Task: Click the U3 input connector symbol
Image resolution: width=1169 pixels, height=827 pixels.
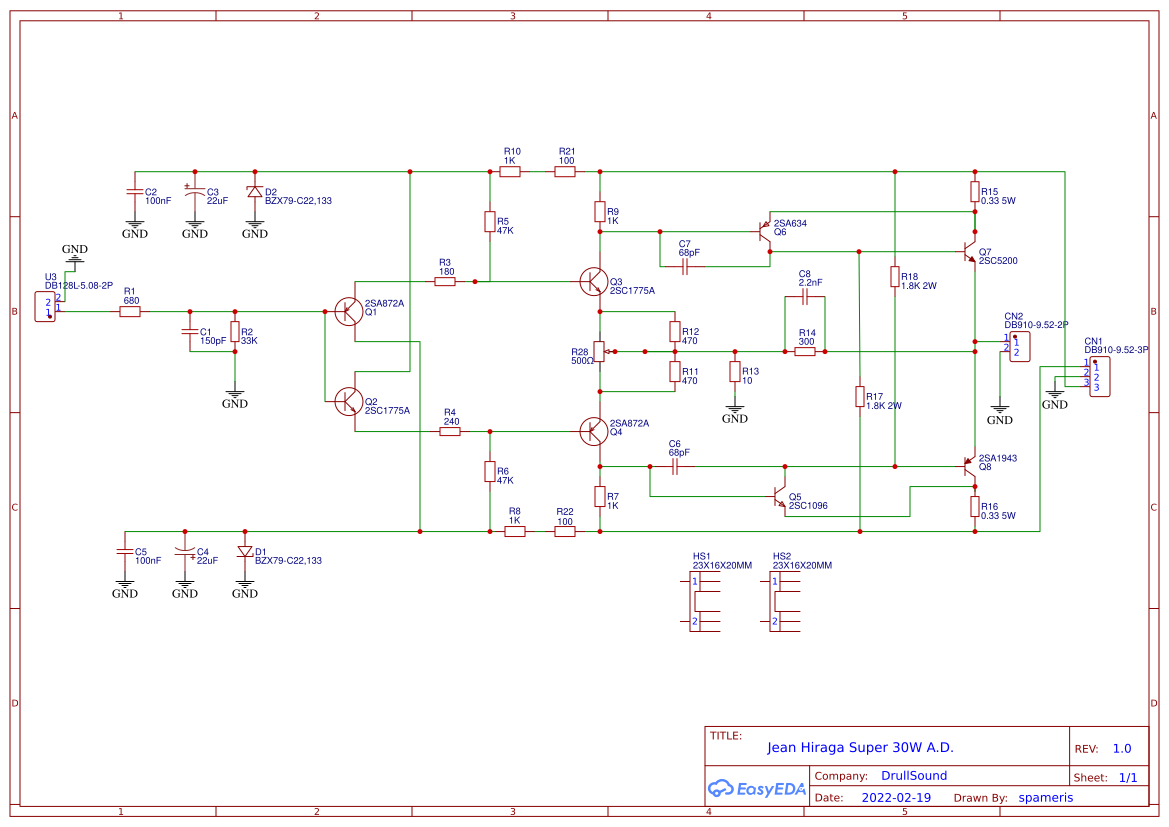Action: click(x=47, y=305)
